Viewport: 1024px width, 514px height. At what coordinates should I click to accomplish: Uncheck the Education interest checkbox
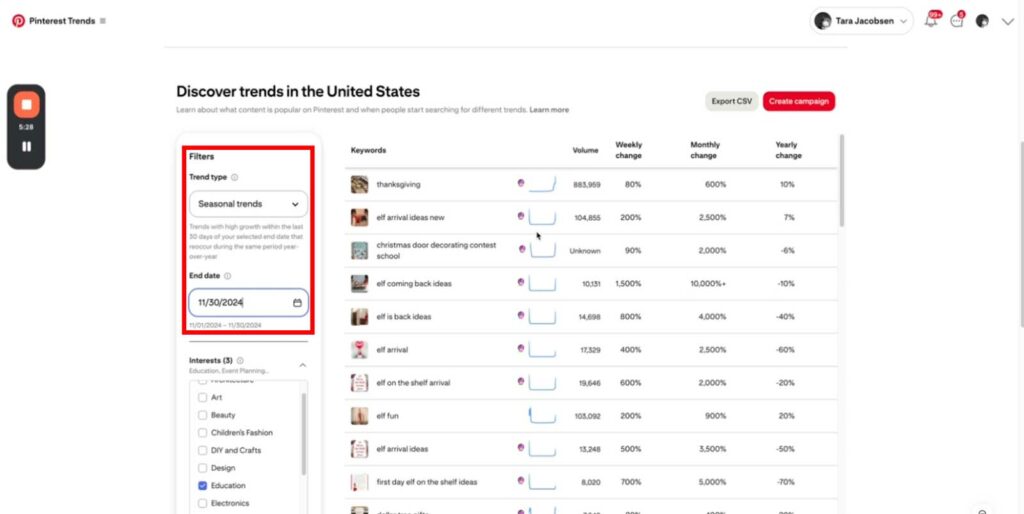pyautogui.click(x=202, y=485)
